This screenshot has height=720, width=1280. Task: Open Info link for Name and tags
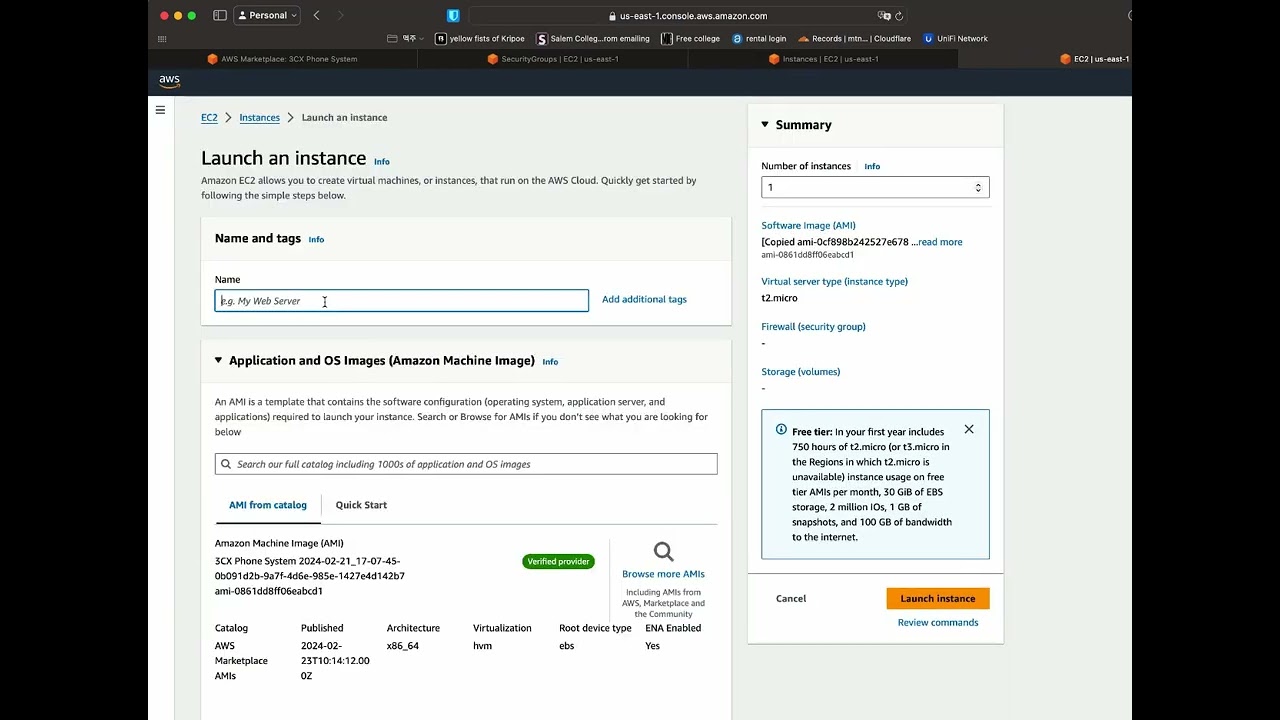pyautogui.click(x=316, y=240)
